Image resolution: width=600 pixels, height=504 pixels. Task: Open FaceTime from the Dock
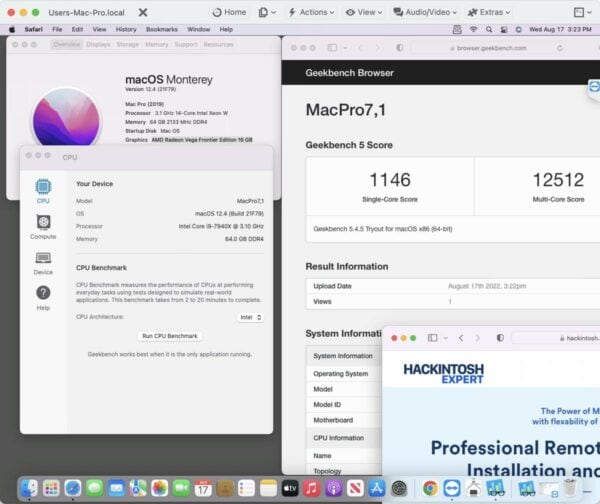pos(181,488)
